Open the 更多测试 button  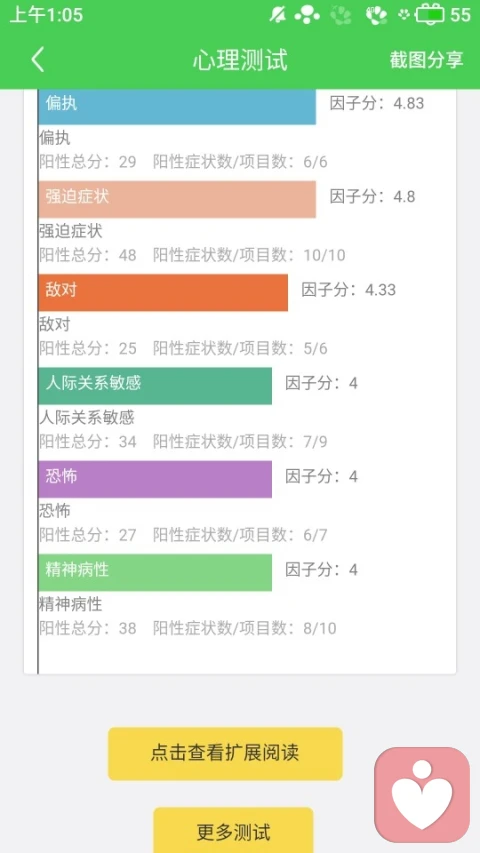point(233,831)
